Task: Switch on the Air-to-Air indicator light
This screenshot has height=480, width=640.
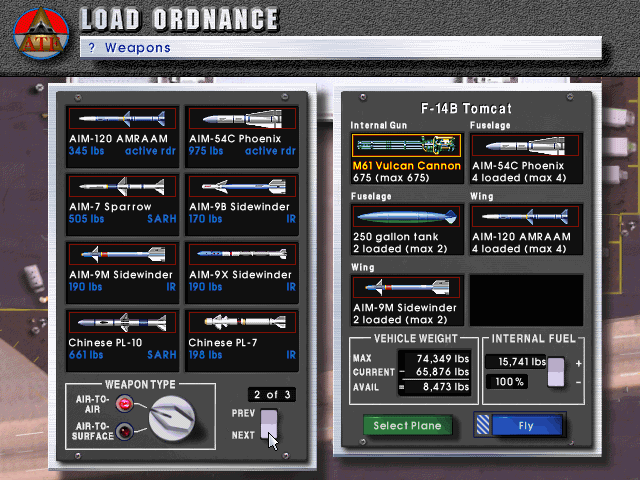Action: (124, 404)
